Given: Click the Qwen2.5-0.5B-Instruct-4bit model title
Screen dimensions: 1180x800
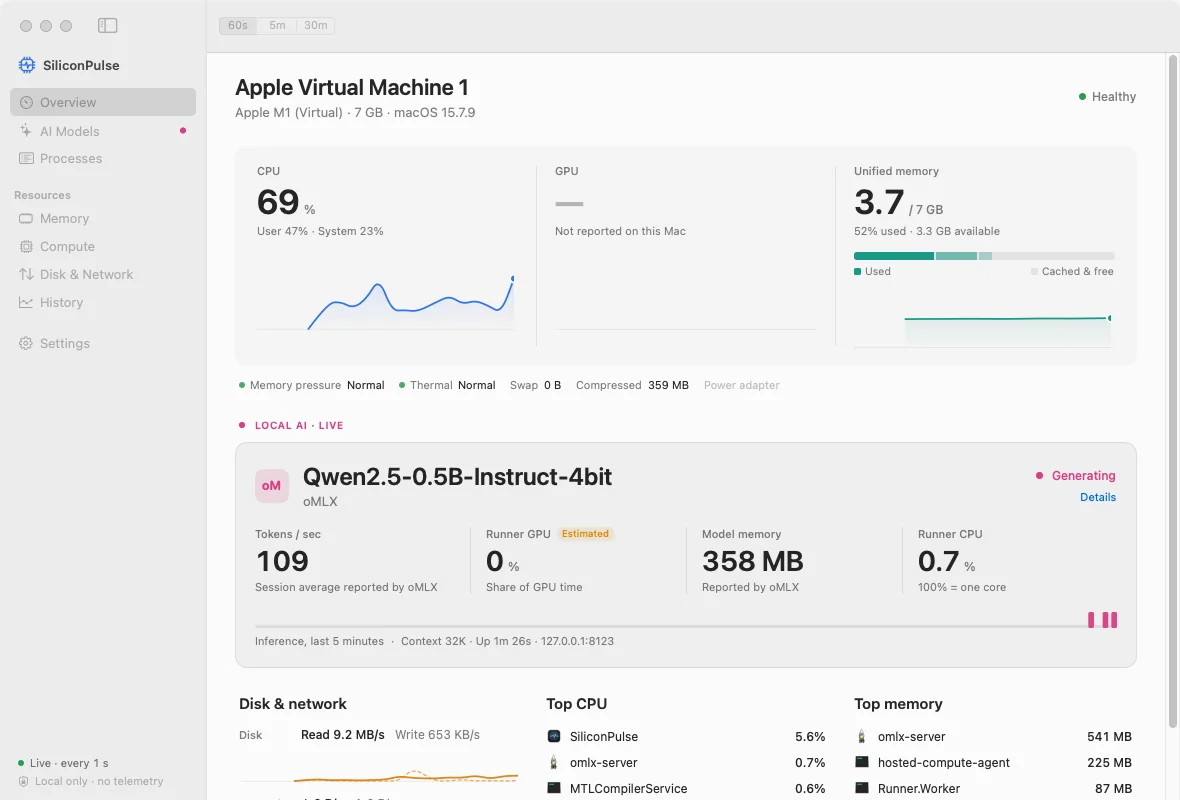Looking at the screenshot, I should click(x=457, y=476).
